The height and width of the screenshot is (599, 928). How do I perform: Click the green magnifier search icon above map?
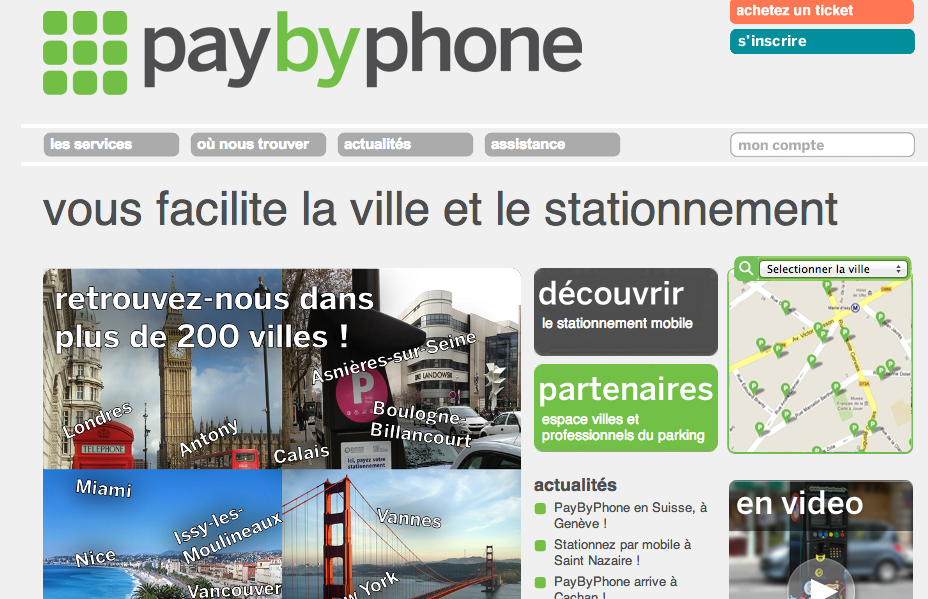[x=746, y=269]
